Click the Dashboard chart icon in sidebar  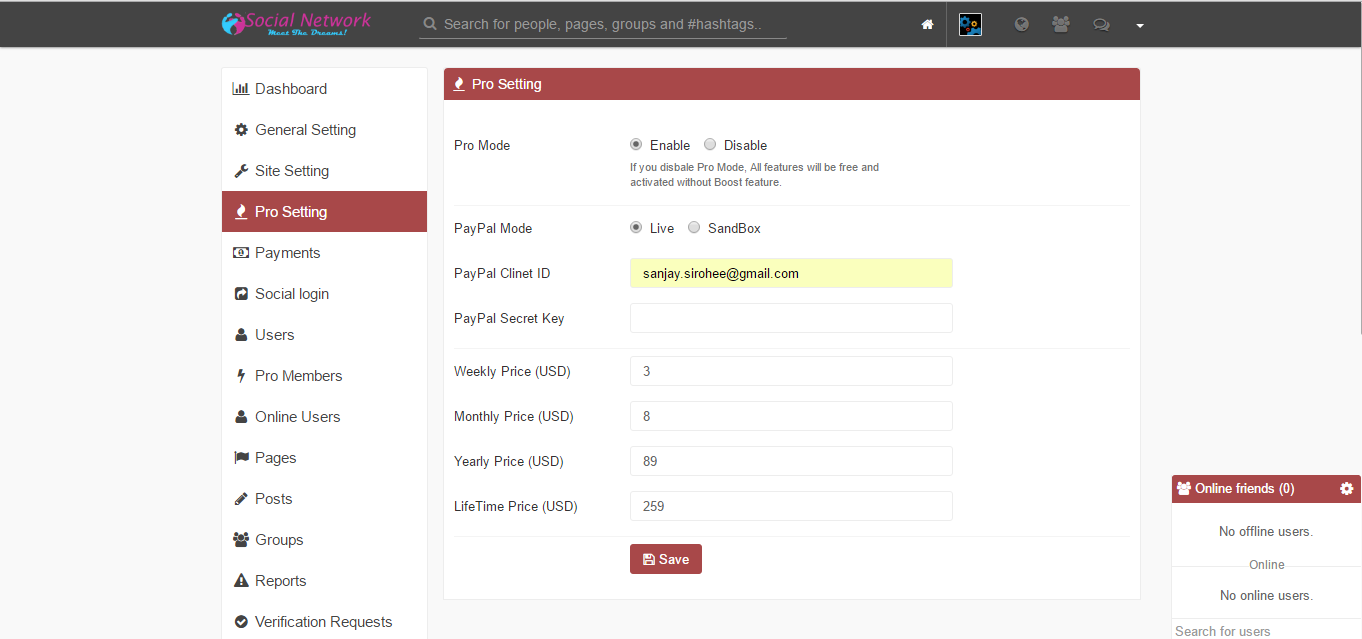[x=240, y=89]
